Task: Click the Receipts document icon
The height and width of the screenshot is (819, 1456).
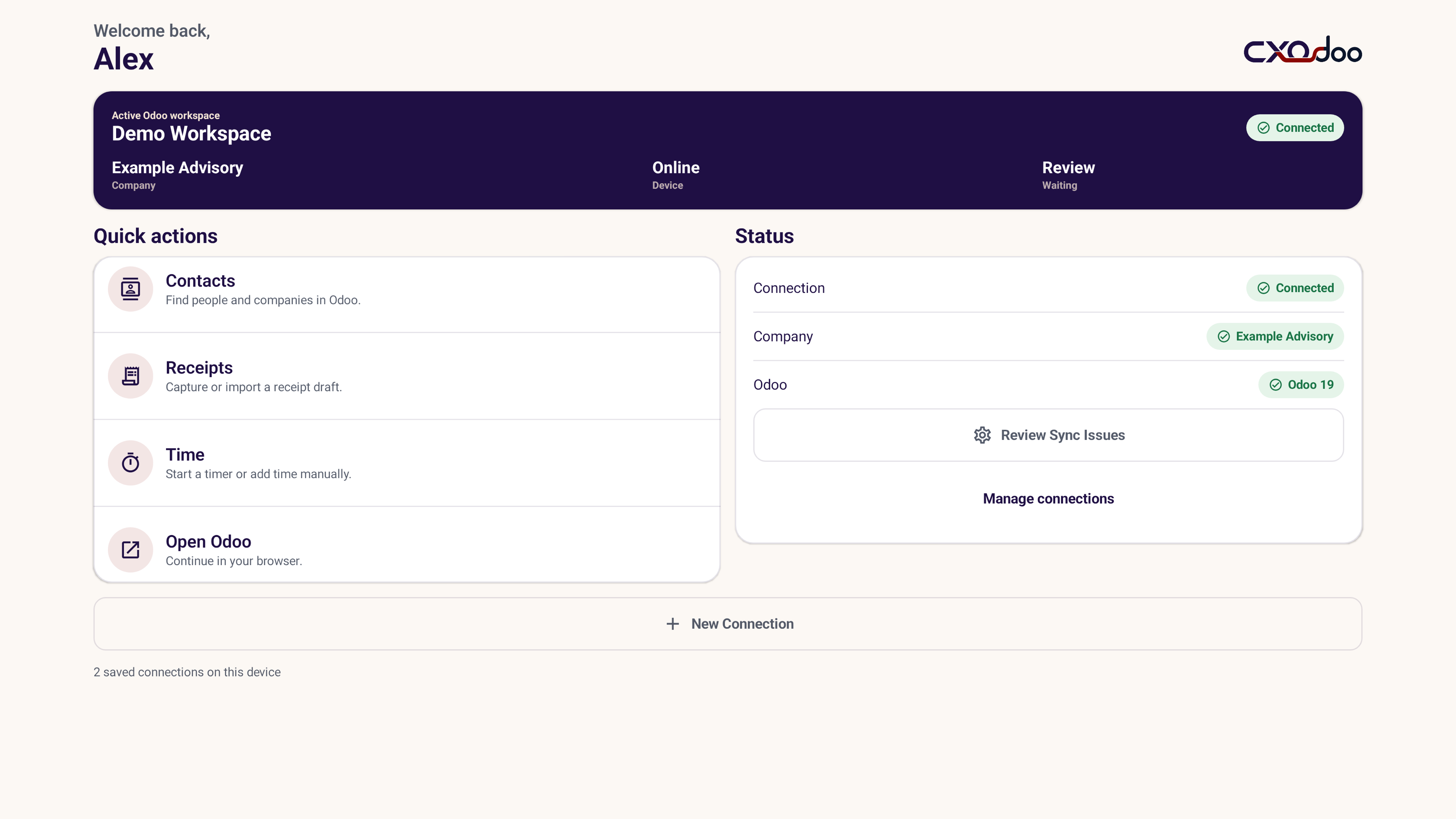Action: 130,376
